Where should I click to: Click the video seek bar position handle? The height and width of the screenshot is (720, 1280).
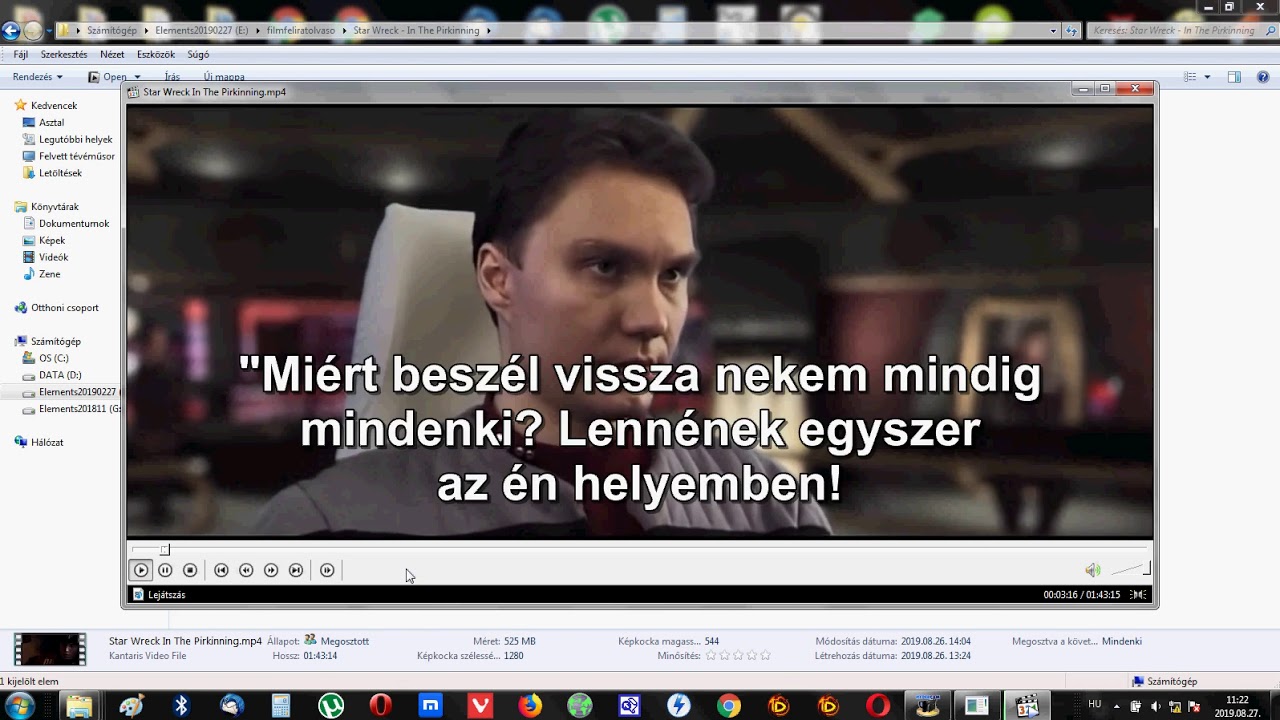tap(165, 550)
